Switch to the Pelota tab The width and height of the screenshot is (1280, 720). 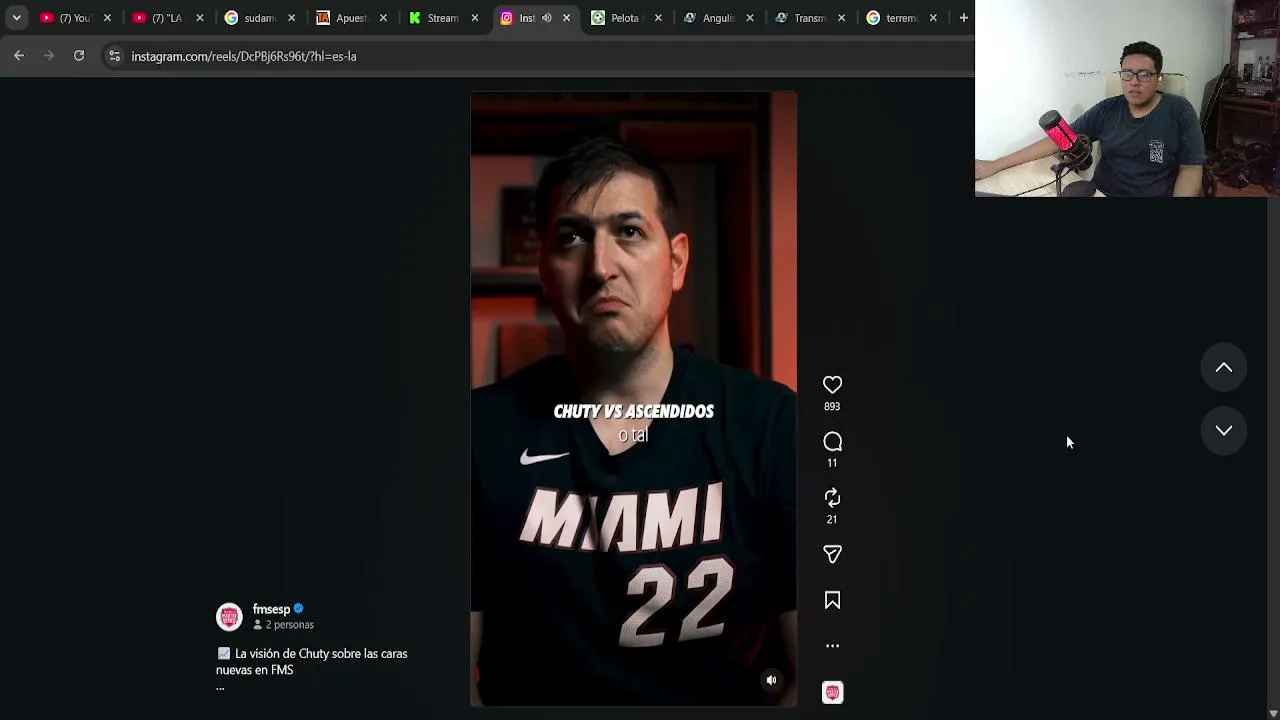[625, 18]
